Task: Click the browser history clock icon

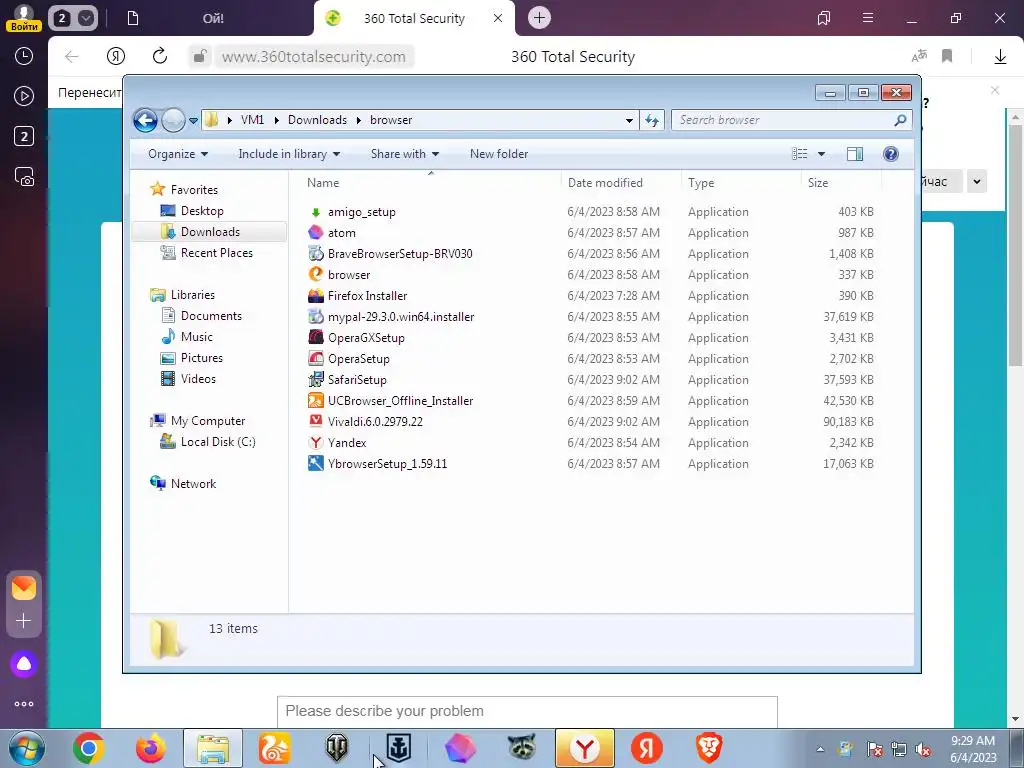Action: pos(24,56)
